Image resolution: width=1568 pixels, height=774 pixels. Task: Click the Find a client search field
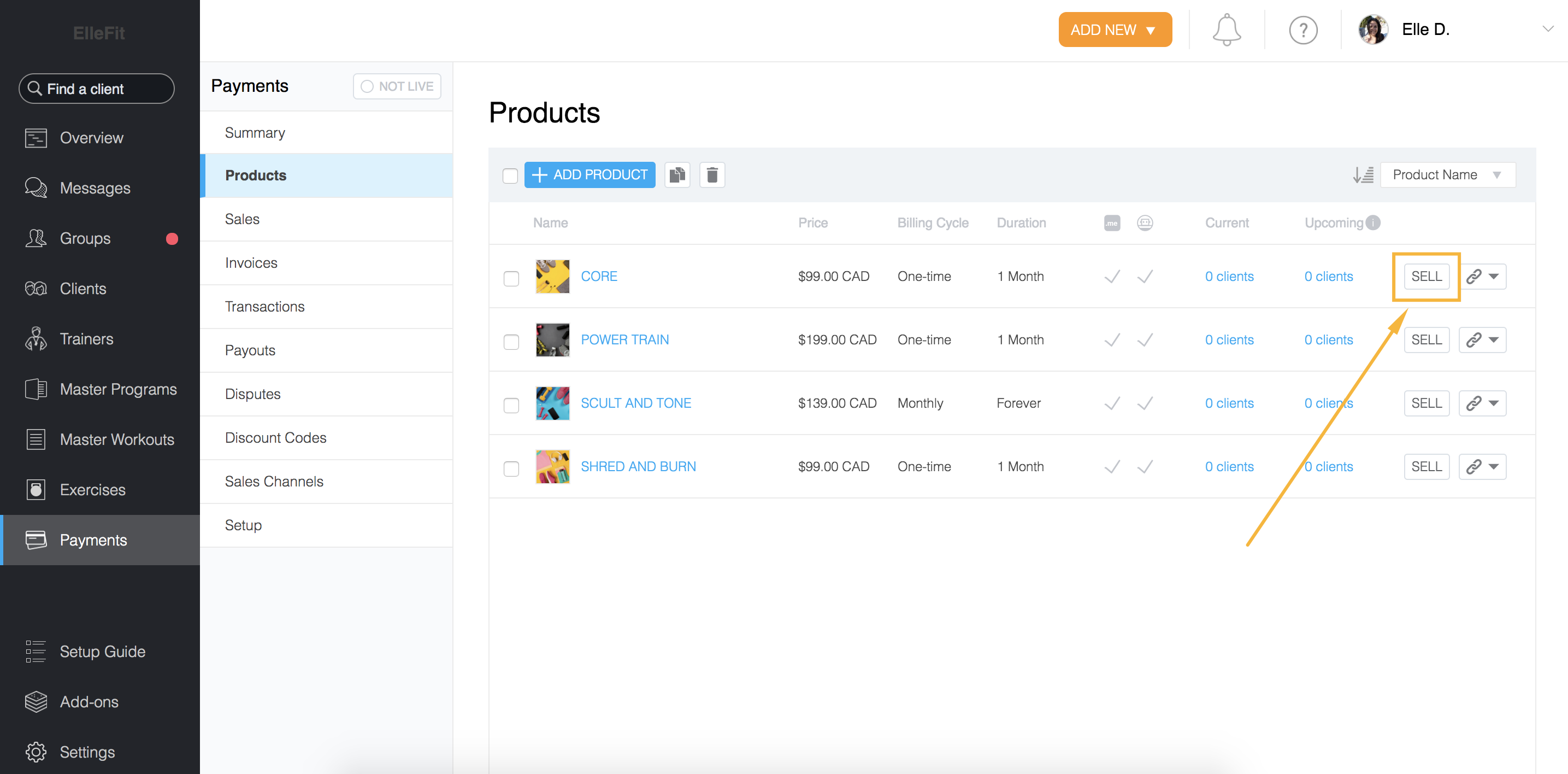coord(97,89)
